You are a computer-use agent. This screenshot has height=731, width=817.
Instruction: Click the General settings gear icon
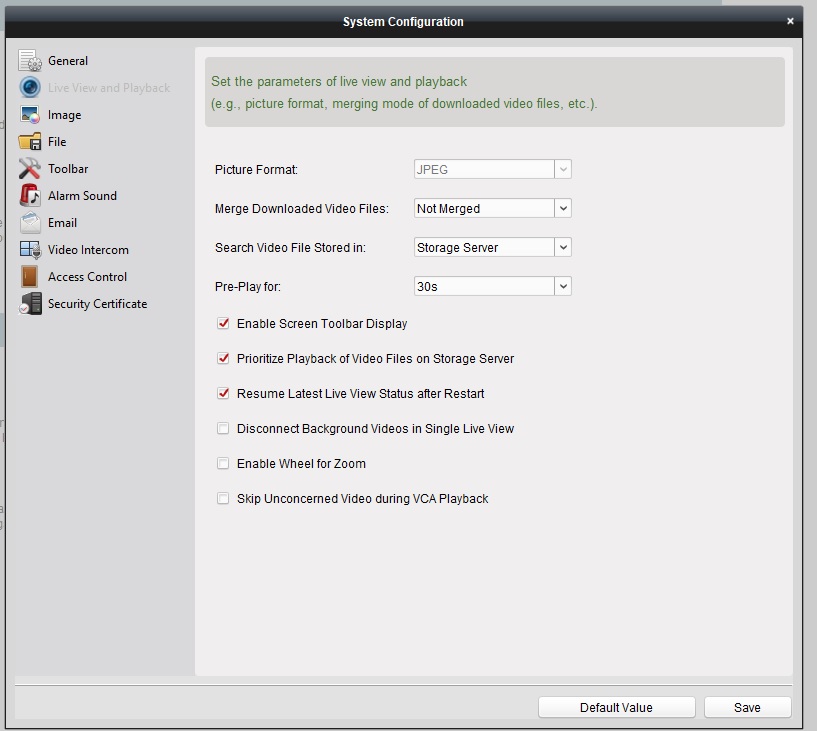tap(30, 61)
